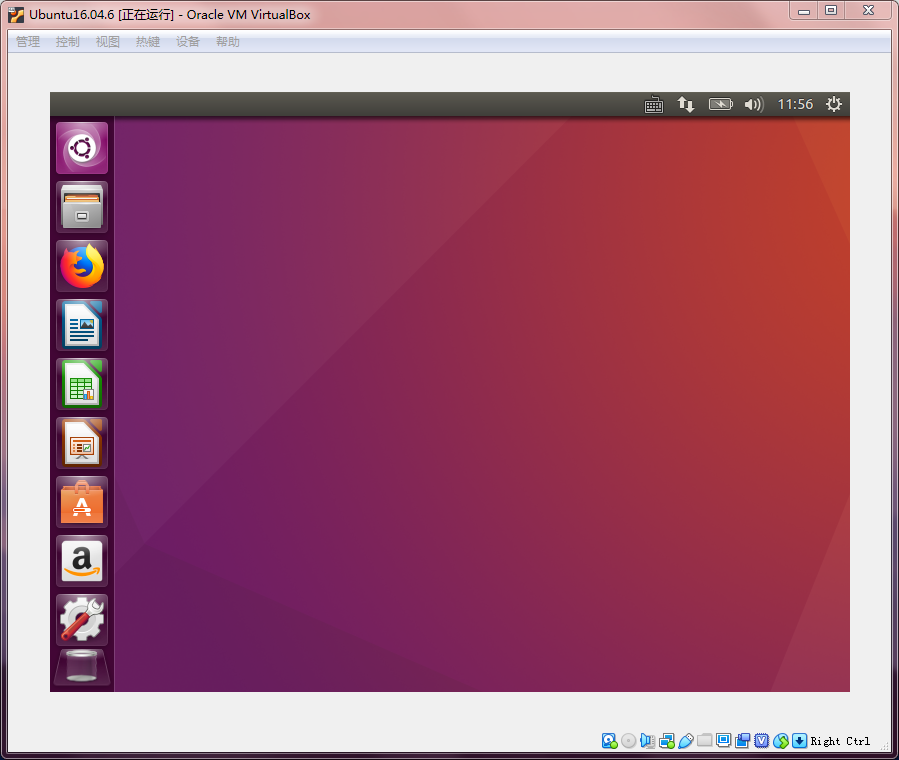Open the Ubuntu Dash search launcher
The height and width of the screenshot is (760, 899).
[82, 148]
